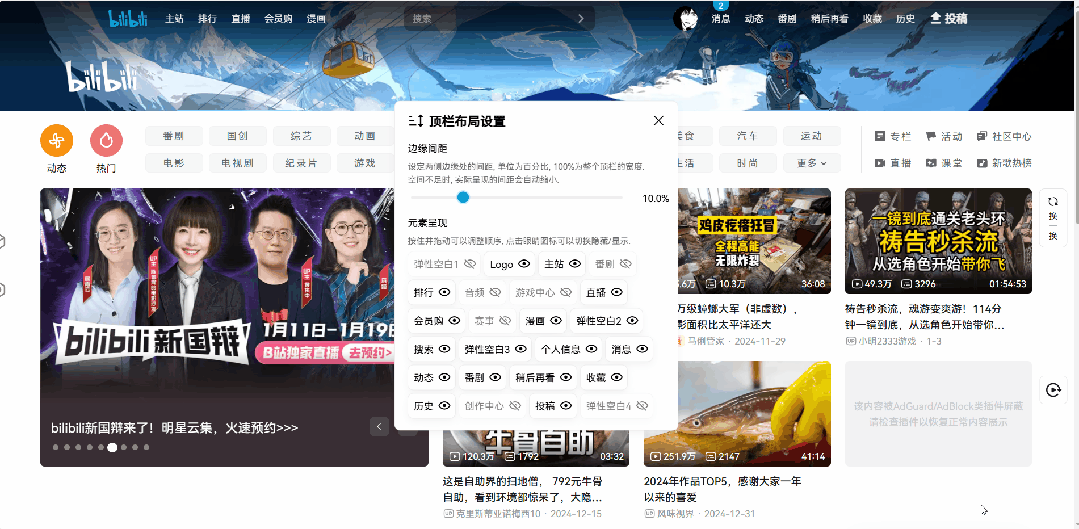Toggle visibility of 弹性空白3 element
1079x529 pixels.
click(x=521, y=349)
